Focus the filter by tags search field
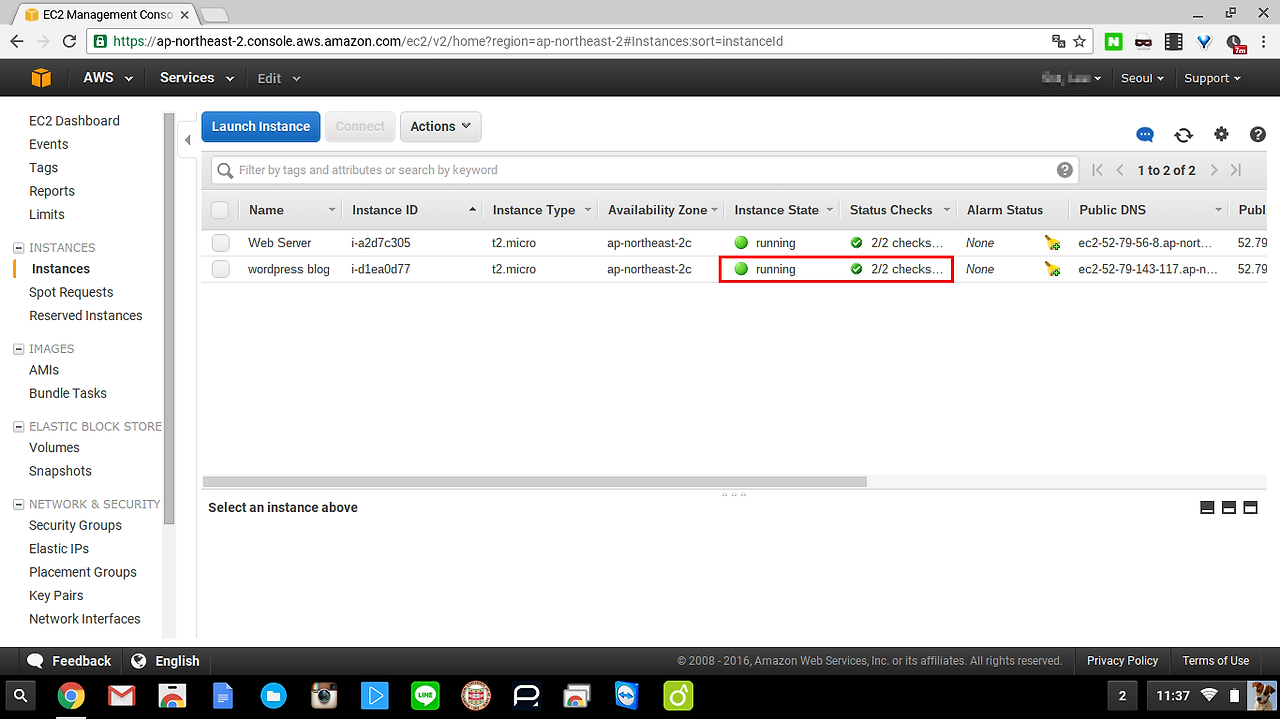1280x719 pixels. pos(643,170)
